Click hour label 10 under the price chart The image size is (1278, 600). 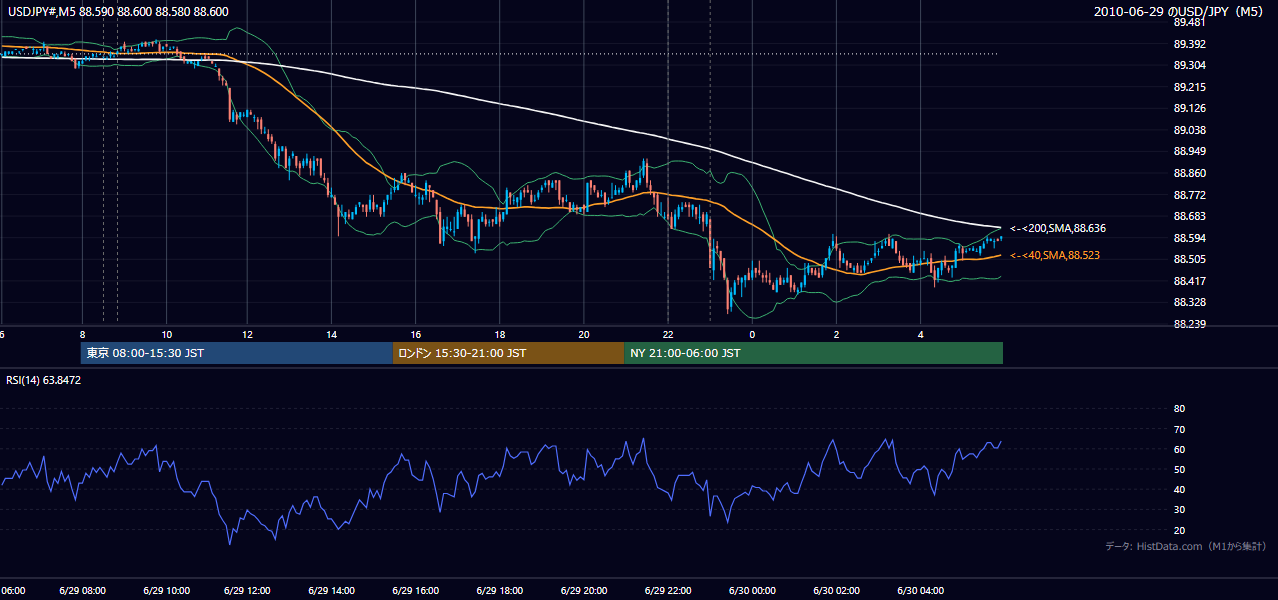(166, 334)
